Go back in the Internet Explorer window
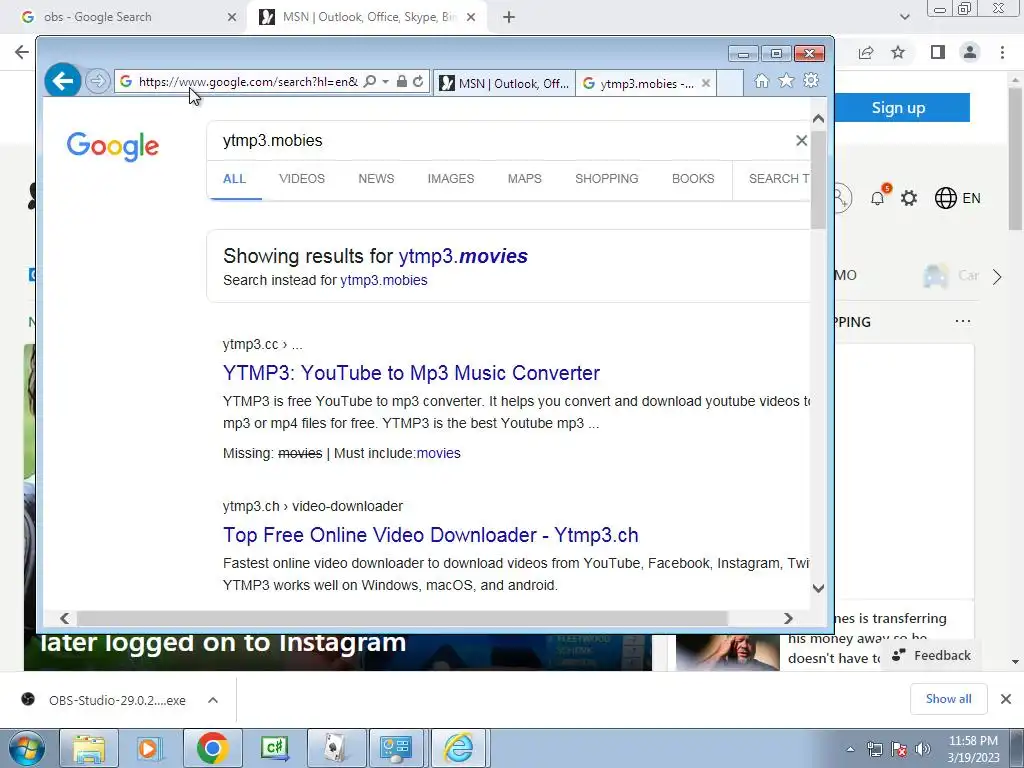This screenshot has height=768, width=1024. (x=63, y=81)
